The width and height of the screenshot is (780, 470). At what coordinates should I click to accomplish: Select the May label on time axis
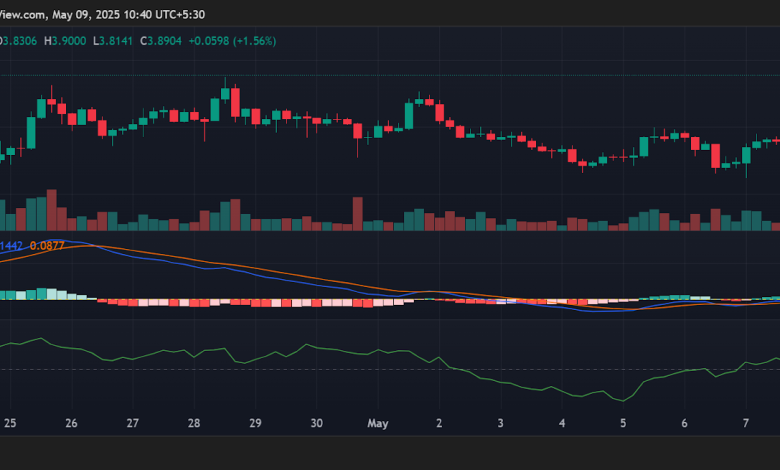(x=378, y=424)
